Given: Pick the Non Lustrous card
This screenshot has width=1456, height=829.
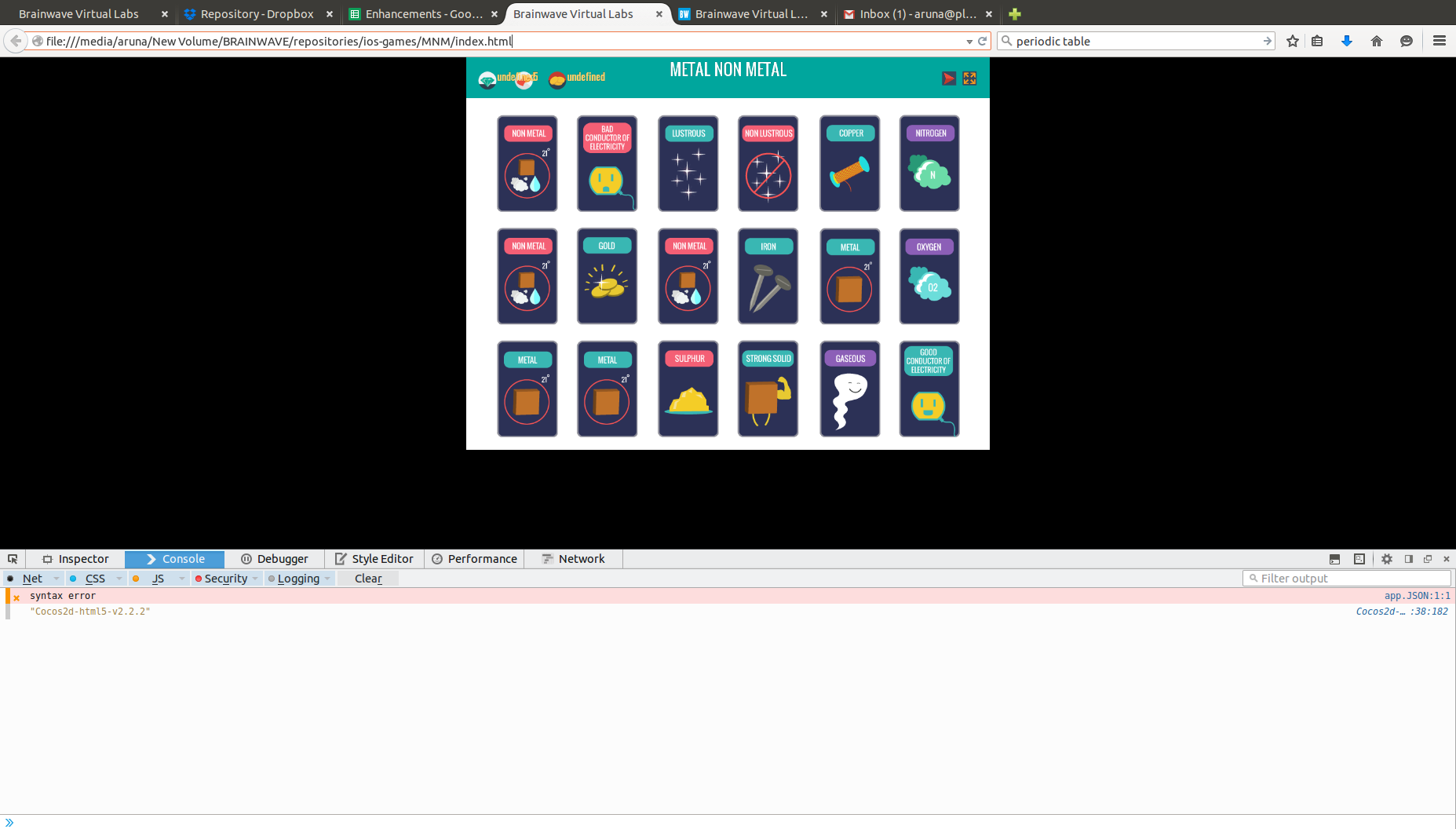Looking at the screenshot, I should click(x=768, y=163).
